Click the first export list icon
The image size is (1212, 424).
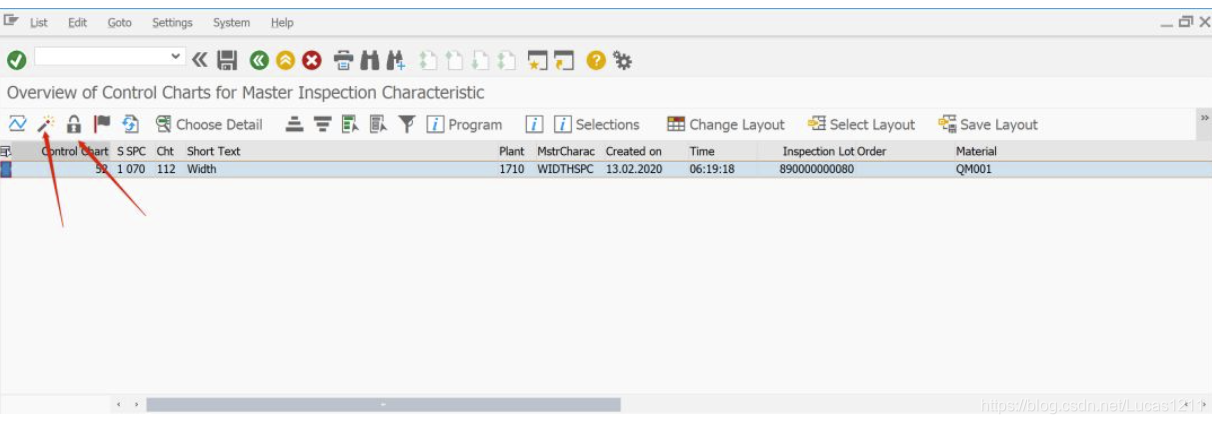click(350, 124)
